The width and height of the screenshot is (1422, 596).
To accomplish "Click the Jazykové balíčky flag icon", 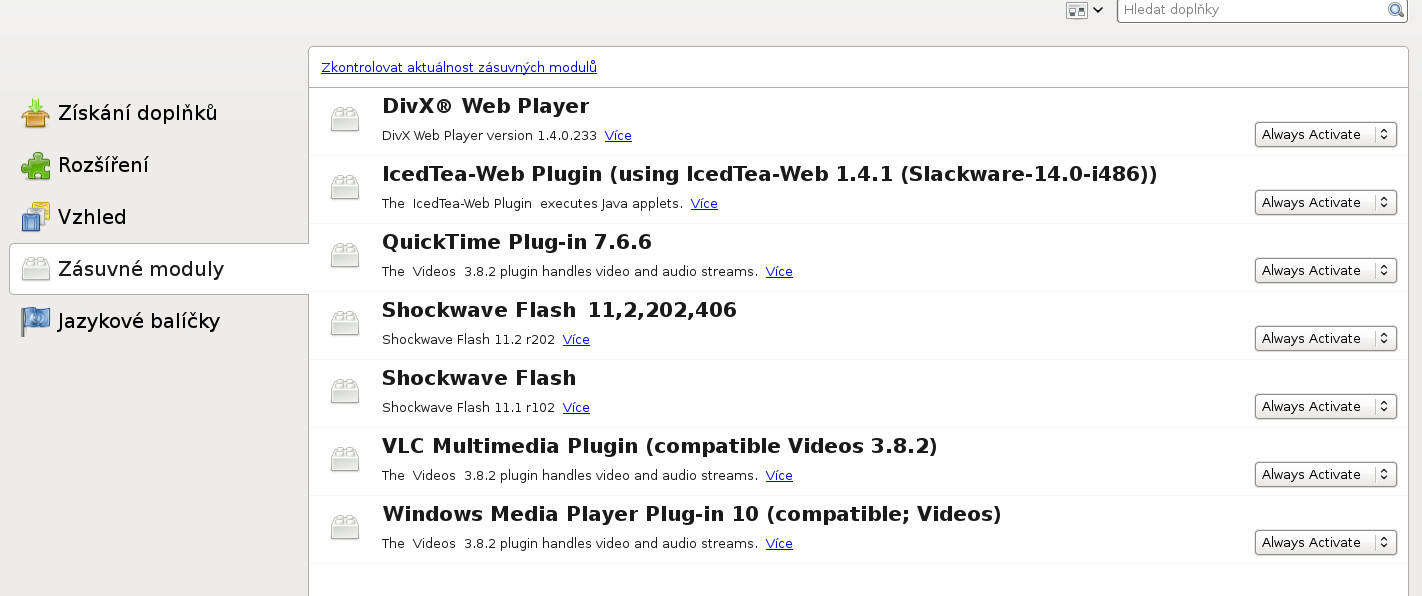I will click(36, 321).
